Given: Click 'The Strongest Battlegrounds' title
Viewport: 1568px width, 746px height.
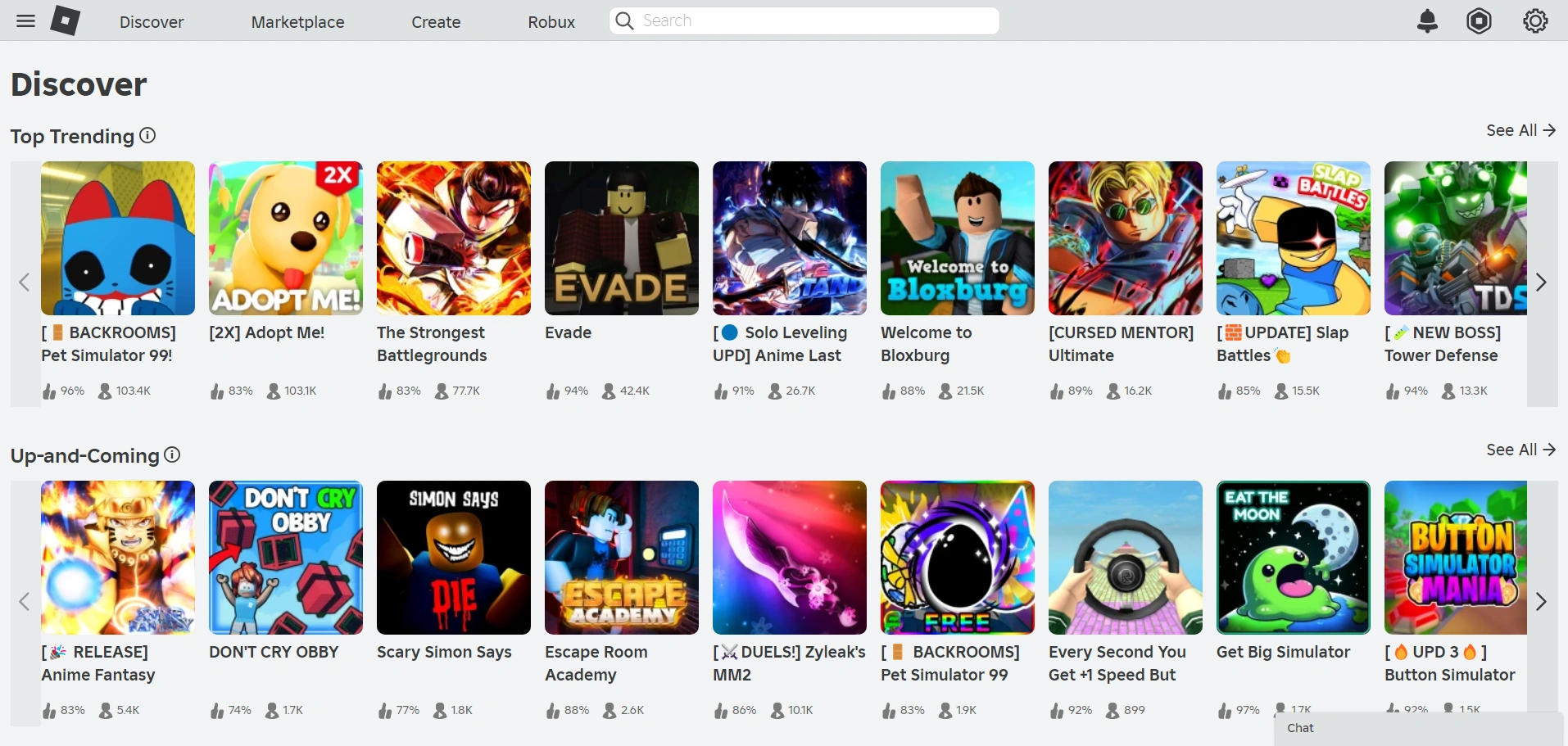Looking at the screenshot, I should pyautogui.click(x=432, y=344).
